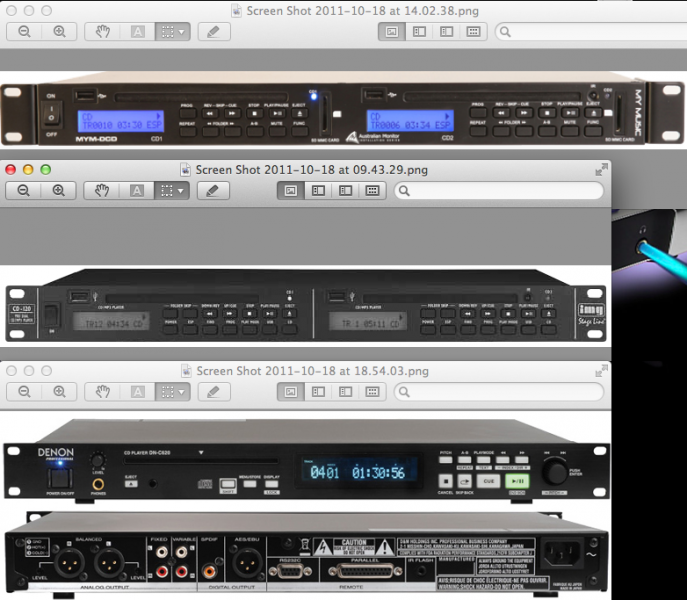Click title 'Screen Shot 2011-10-18 at 18.54.03.png'
Image resolution: width=687 pixels, height=600 pixels.
pos(312,371)
